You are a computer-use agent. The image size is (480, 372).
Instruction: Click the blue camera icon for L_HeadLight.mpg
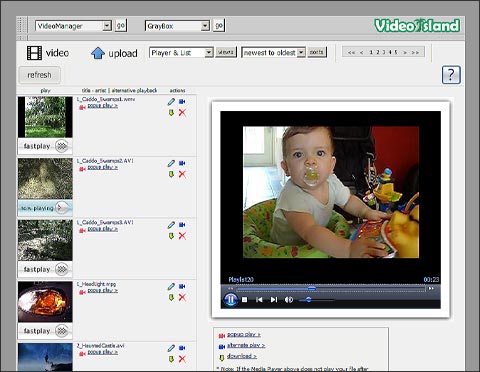point(182,286)
